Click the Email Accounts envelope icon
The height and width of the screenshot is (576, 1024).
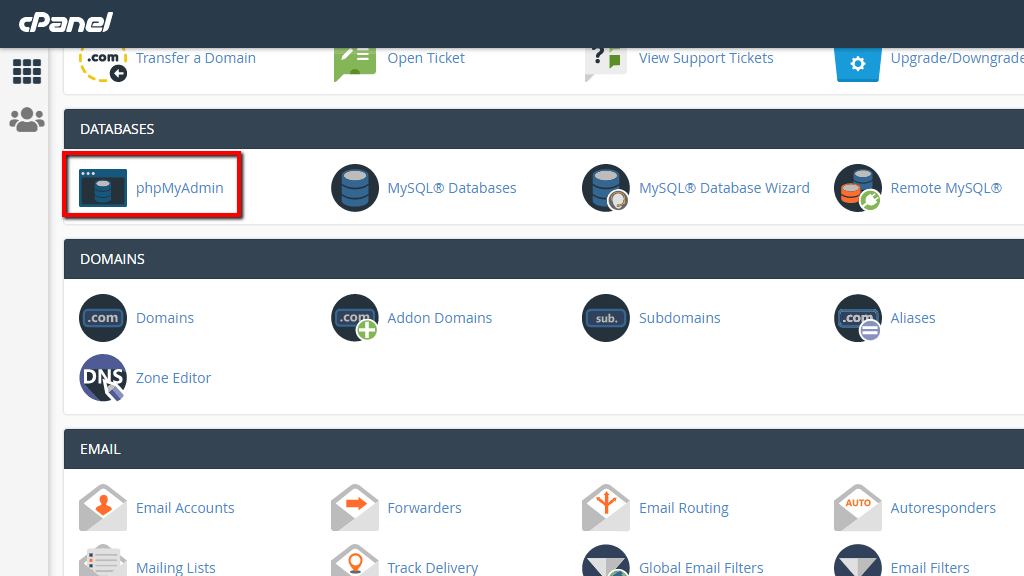point(103,507)
